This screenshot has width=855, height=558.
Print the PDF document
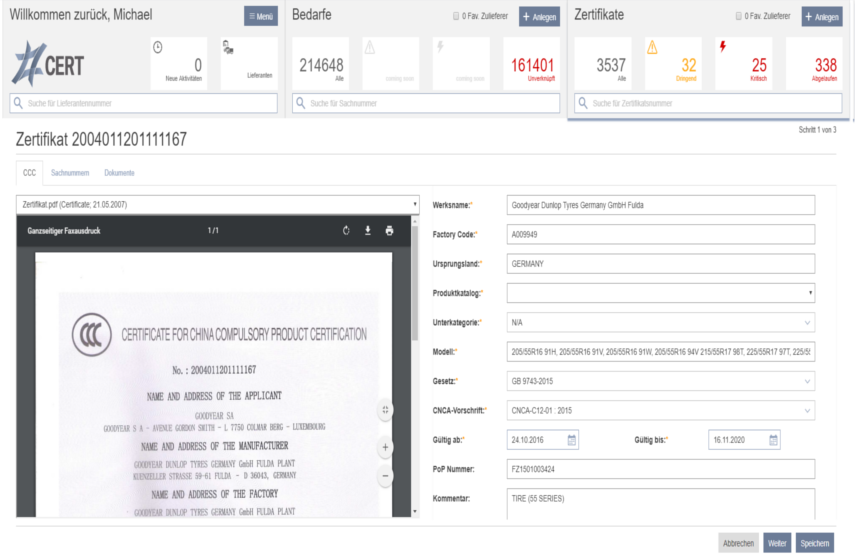point(389,231)
